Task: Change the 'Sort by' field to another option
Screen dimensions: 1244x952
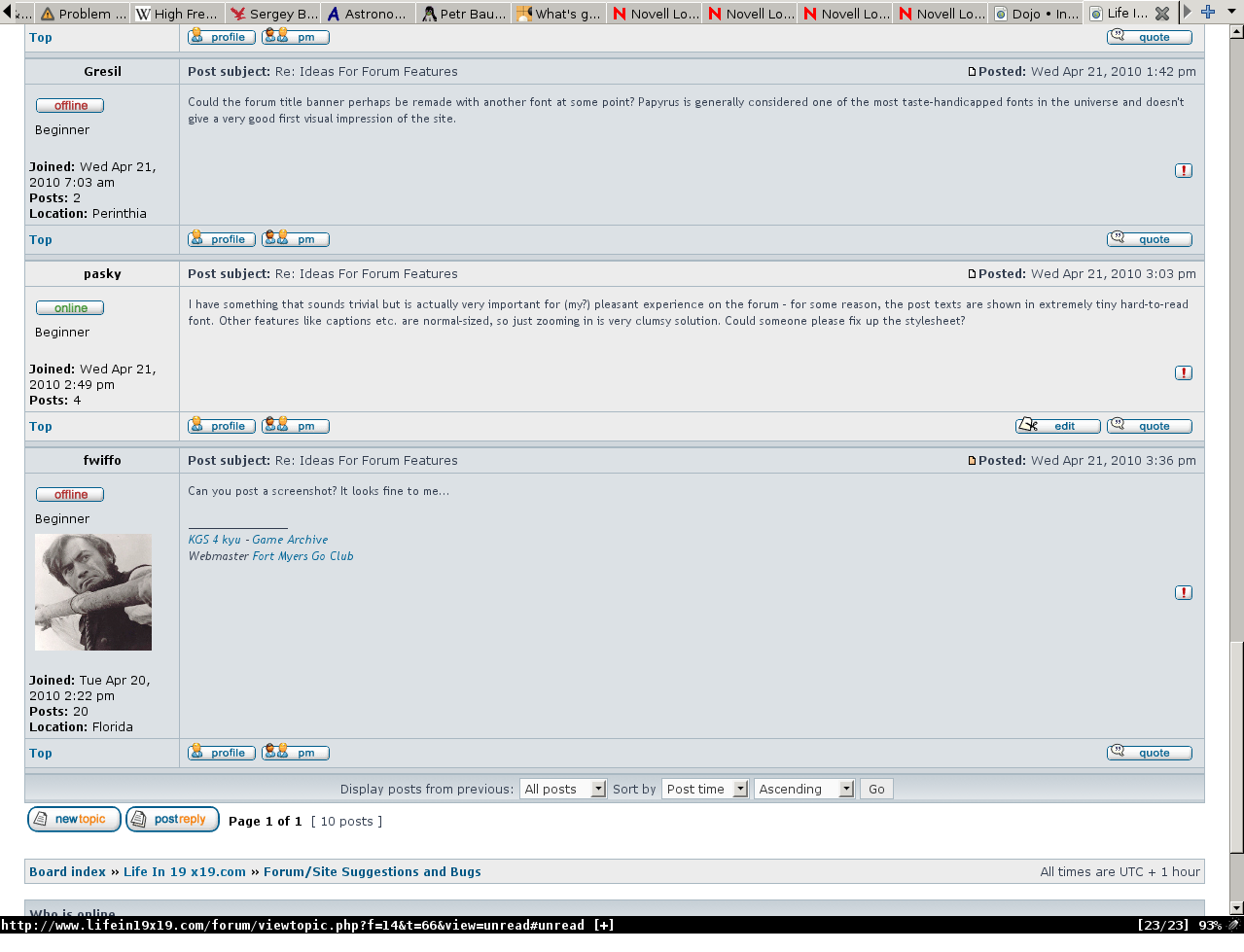Action: pos(705,789)
